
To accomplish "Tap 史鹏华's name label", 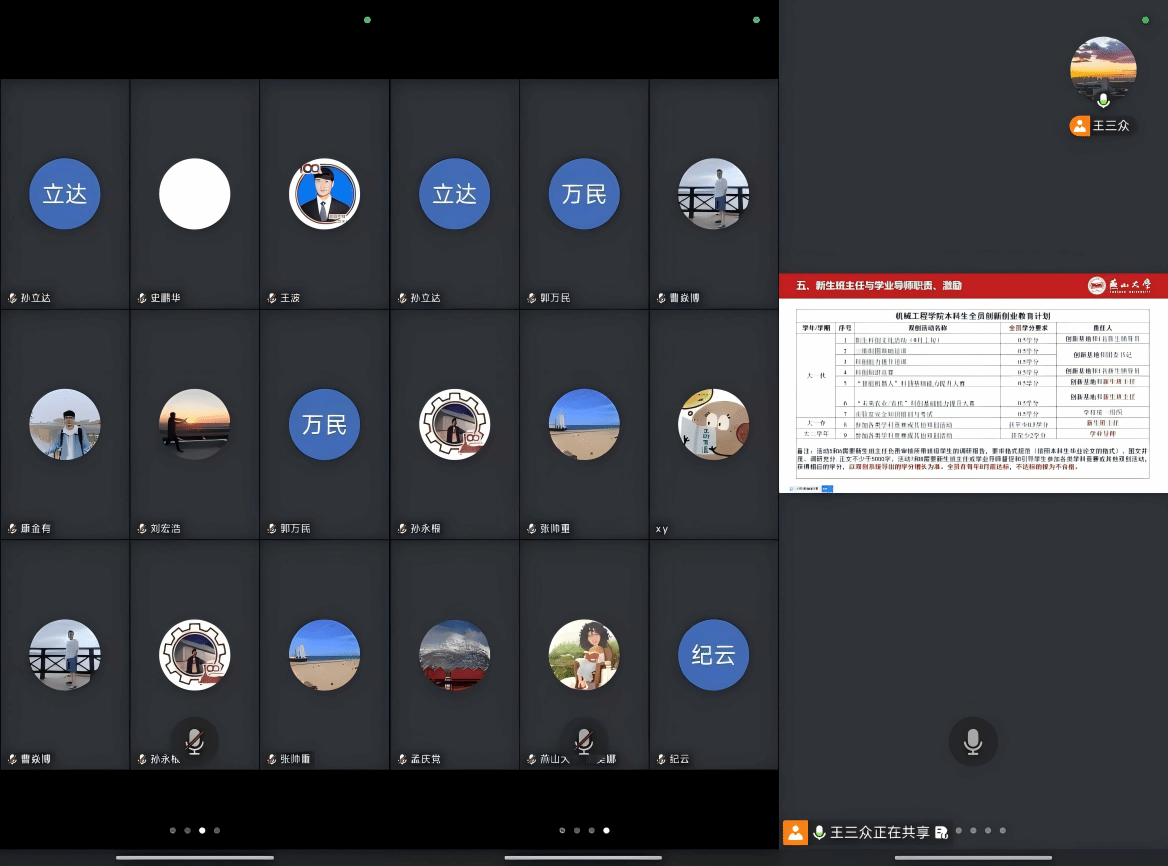I will tap(165, 298).
